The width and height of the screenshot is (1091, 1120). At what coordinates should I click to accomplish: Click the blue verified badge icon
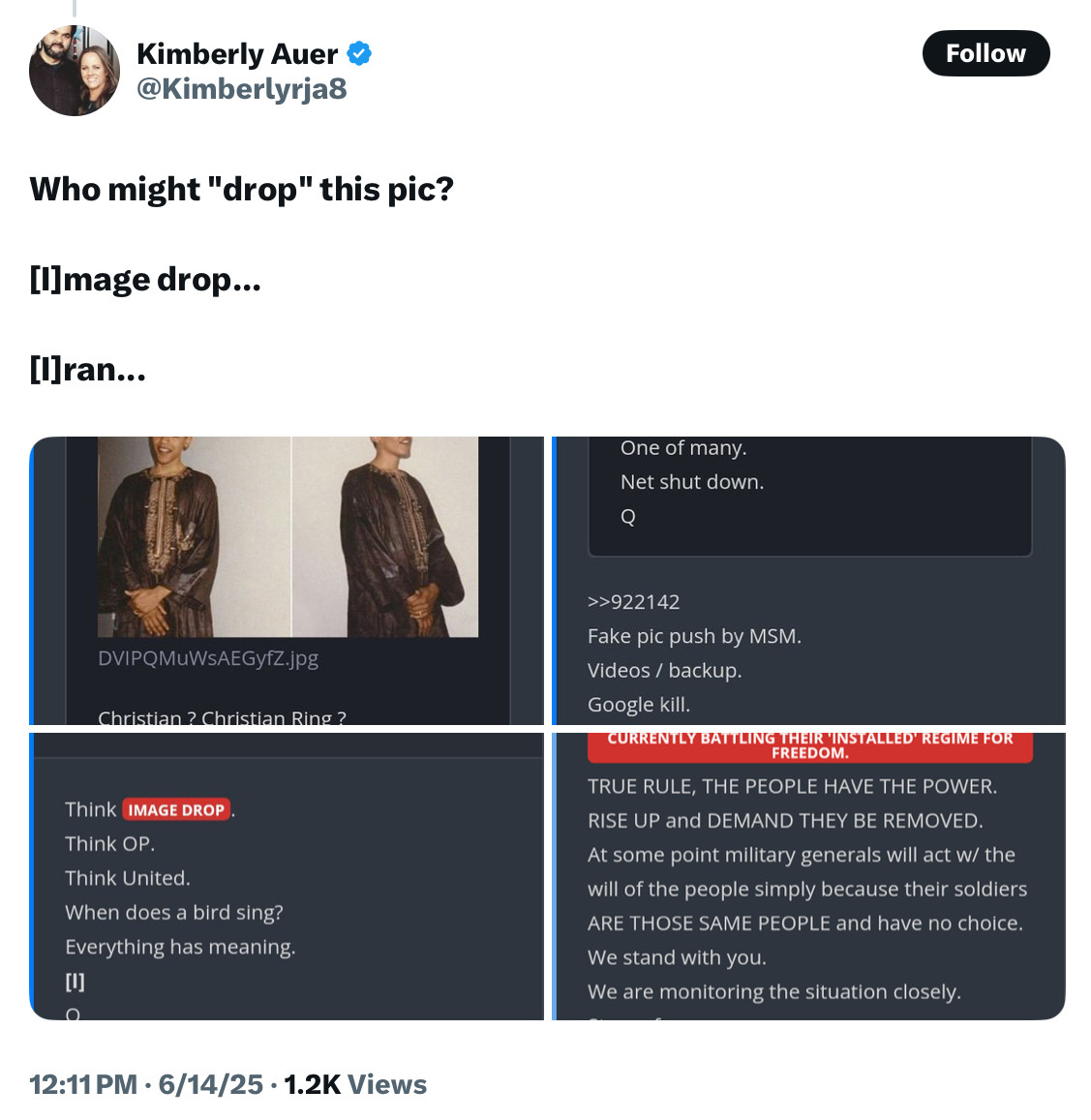pyautogui.click(x=359, y=54)
